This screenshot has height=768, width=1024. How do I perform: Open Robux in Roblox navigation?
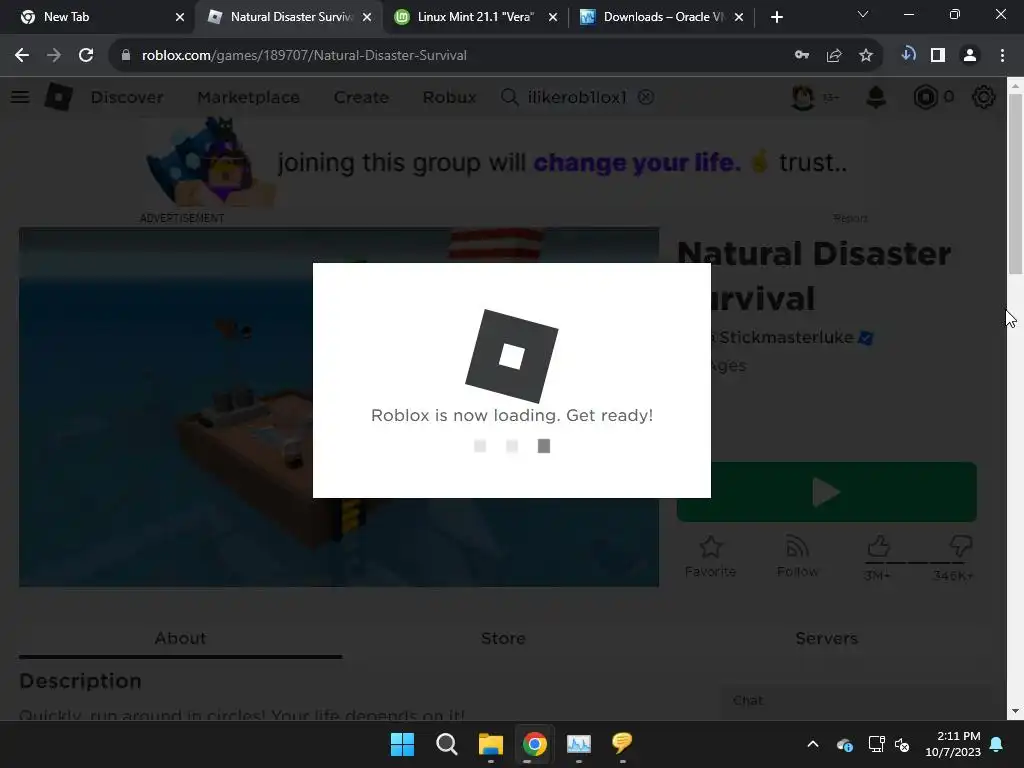coord(449,97)
